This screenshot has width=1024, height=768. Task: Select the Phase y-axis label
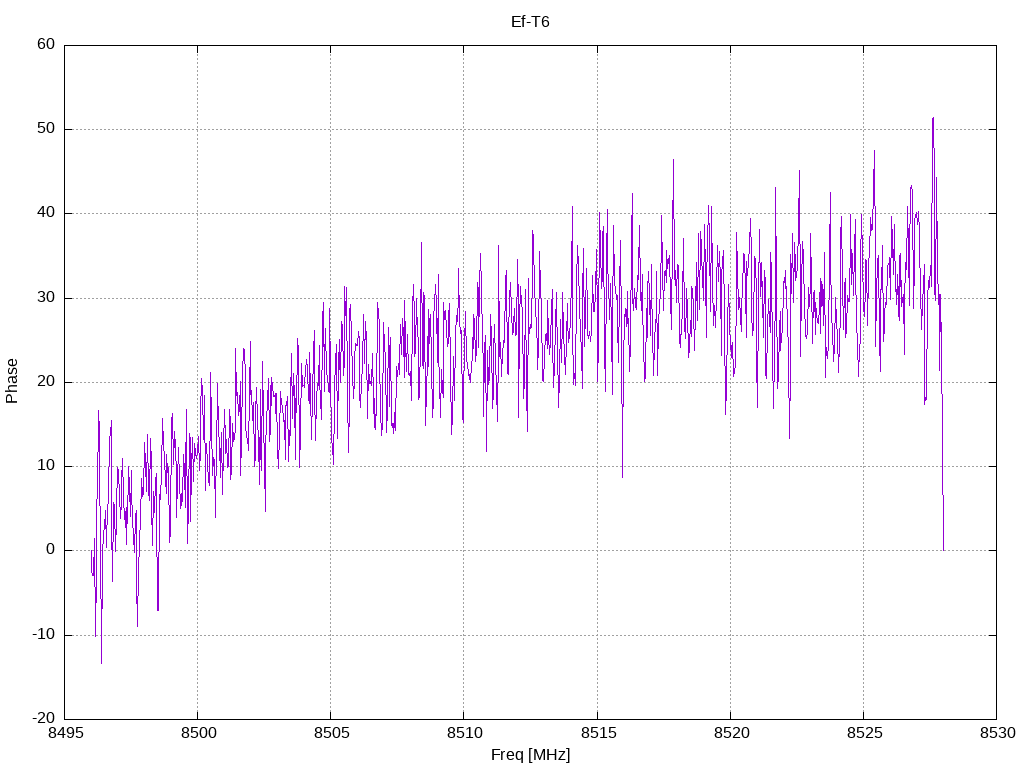12,381
